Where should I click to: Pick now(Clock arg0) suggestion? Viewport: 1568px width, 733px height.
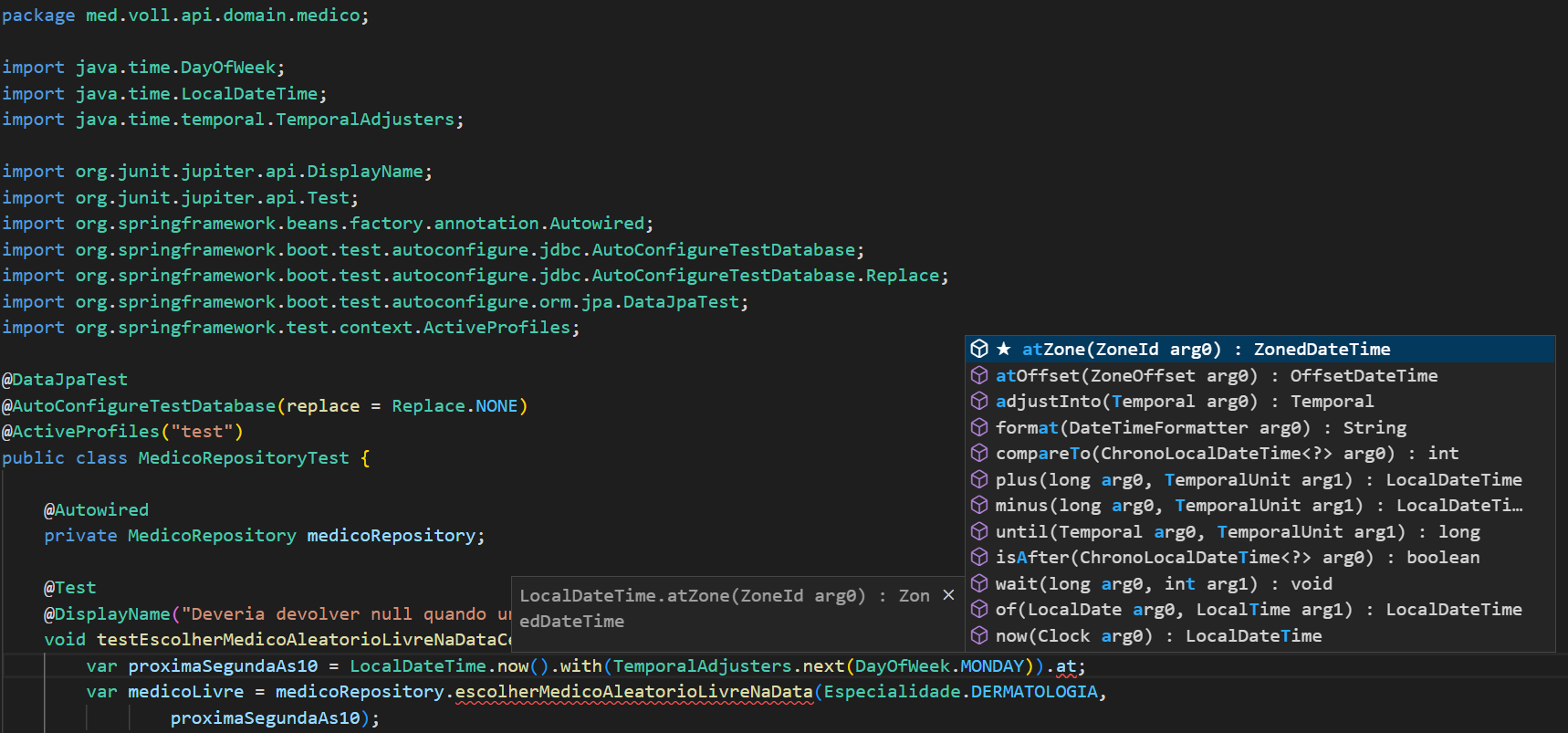[1260, 635]
